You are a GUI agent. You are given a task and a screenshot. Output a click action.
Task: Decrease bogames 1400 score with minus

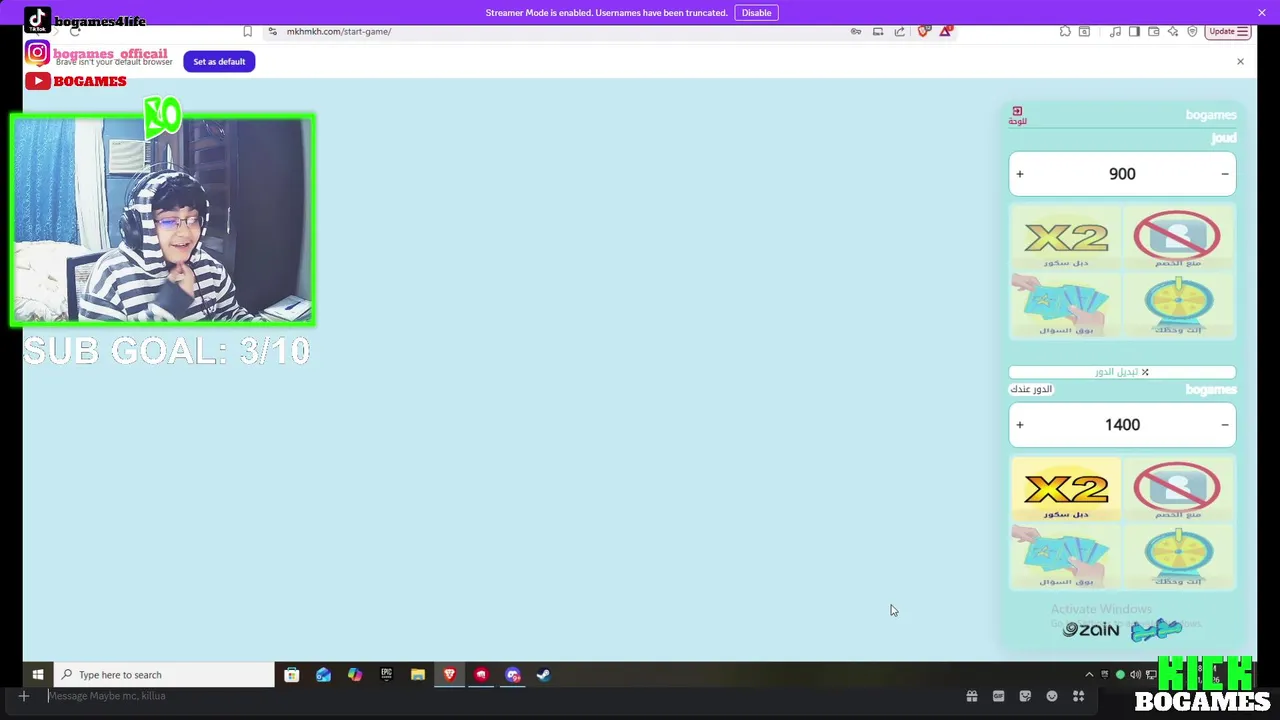pyautogui.click(x=1224, y=425)
